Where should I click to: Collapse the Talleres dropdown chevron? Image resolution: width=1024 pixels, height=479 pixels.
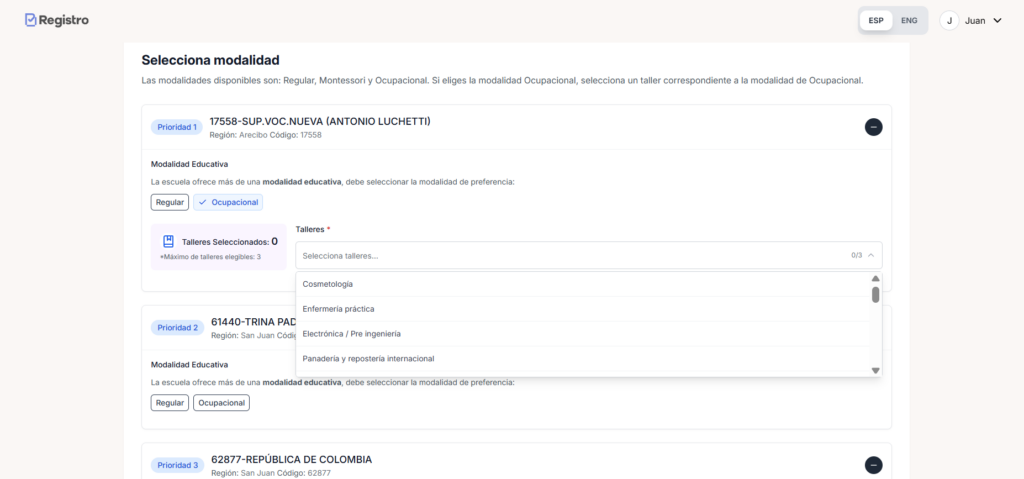click(870, 255)
